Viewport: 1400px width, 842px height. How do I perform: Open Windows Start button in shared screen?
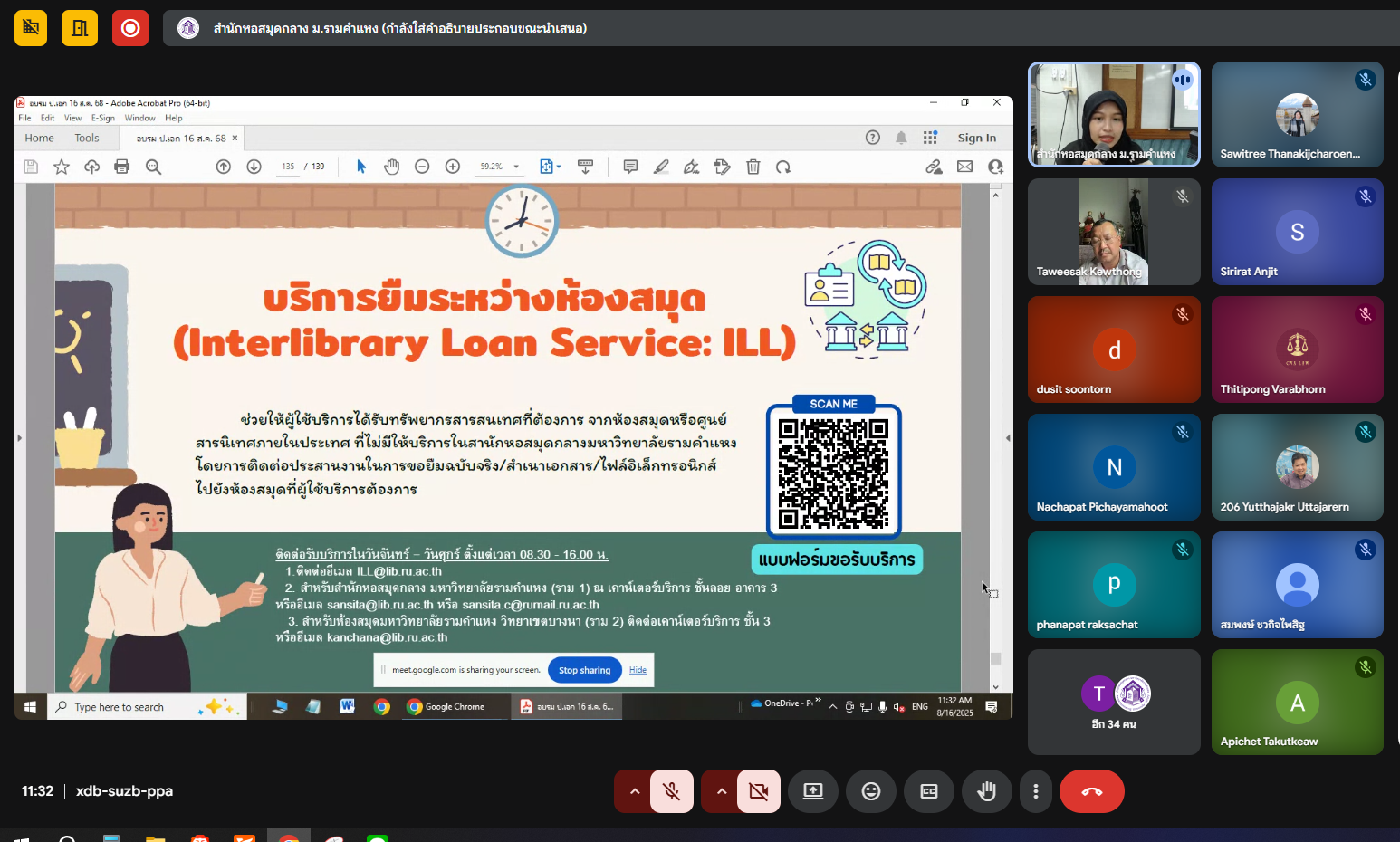point(30,707)
